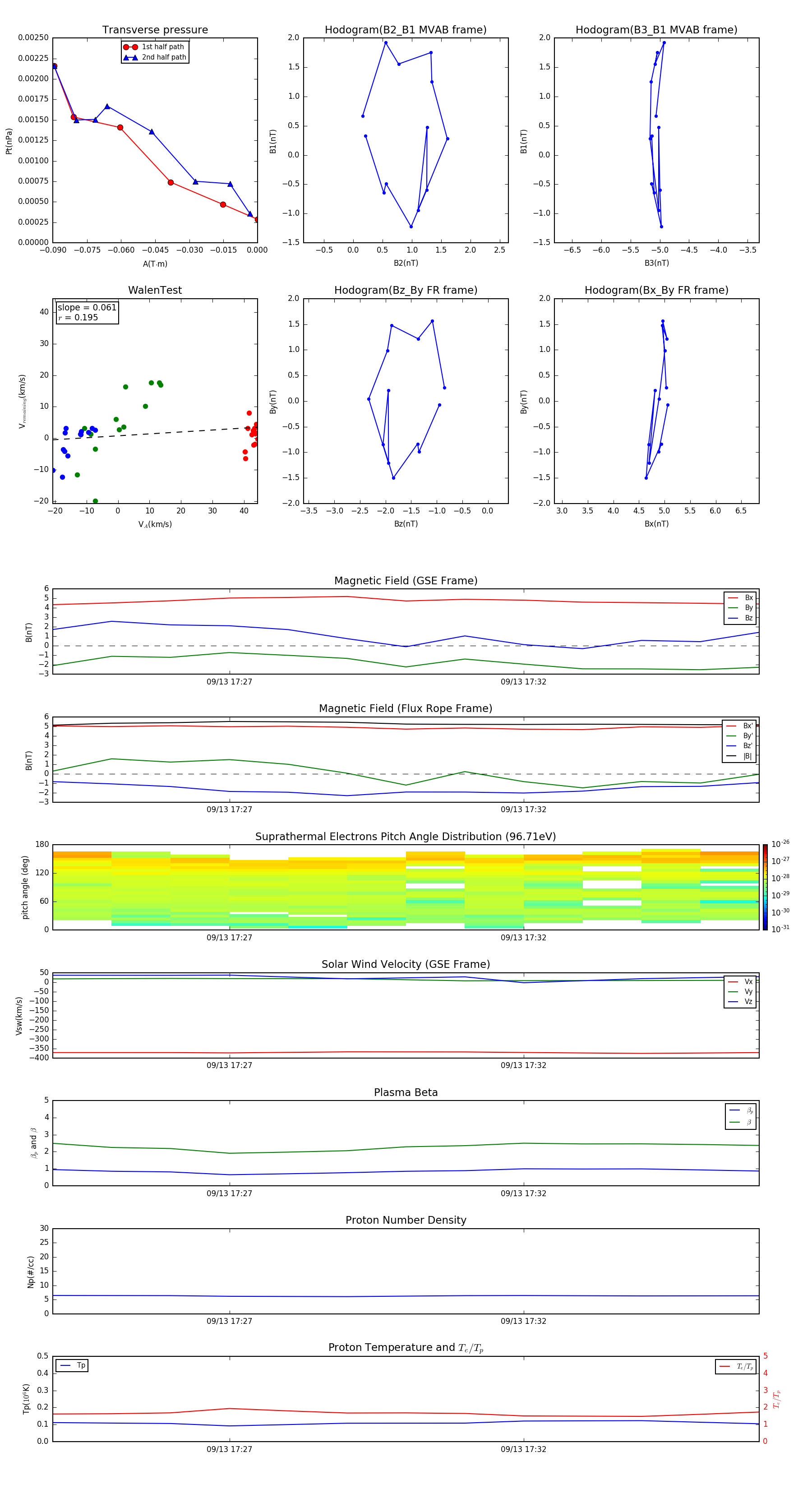Click the red Te/Tp line sample in its legend
Image resolution: width=812 pixels, height=1489 pixels.
[725, 1366]
